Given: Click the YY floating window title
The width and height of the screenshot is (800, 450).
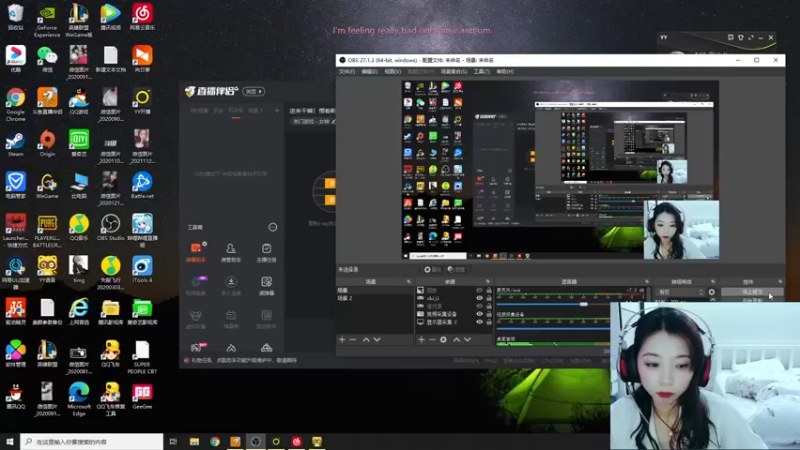Looking at the screenshot, I should click(664, 37).
